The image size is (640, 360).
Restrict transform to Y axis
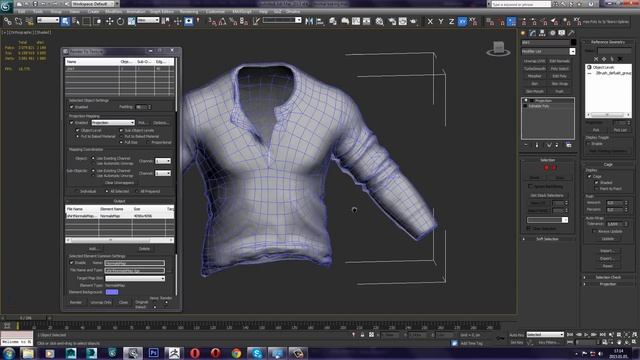point(441,21)
